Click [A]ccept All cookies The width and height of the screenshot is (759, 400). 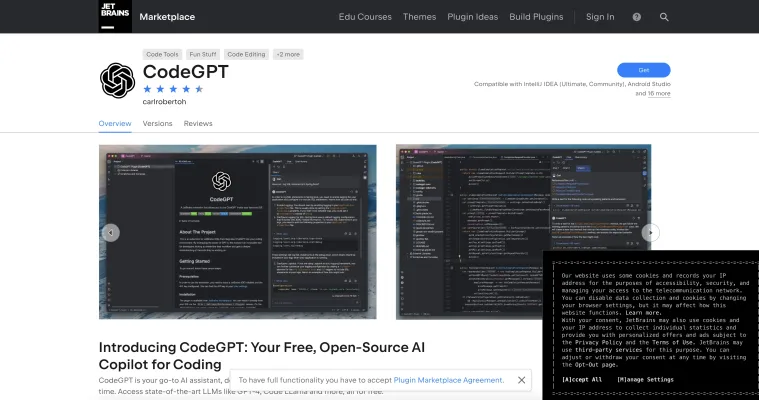click(x=582, y=380)
